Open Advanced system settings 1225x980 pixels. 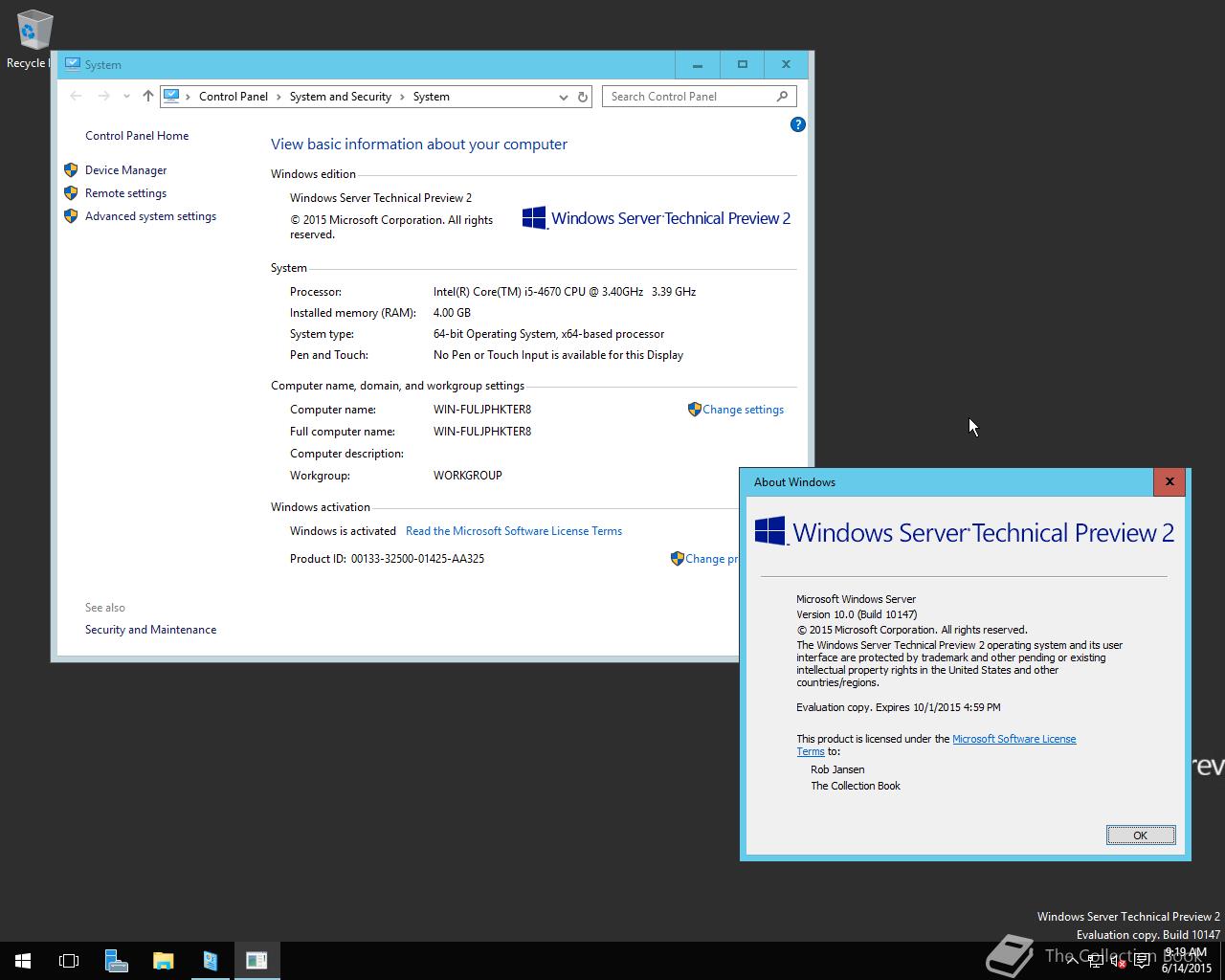[x=150, y=216]
